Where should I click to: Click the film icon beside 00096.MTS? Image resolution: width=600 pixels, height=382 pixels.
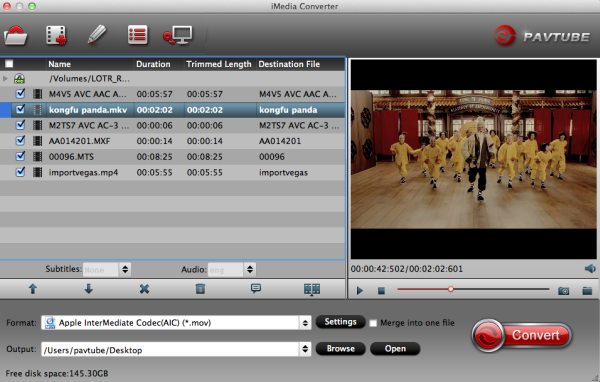[x=38, y=157]
